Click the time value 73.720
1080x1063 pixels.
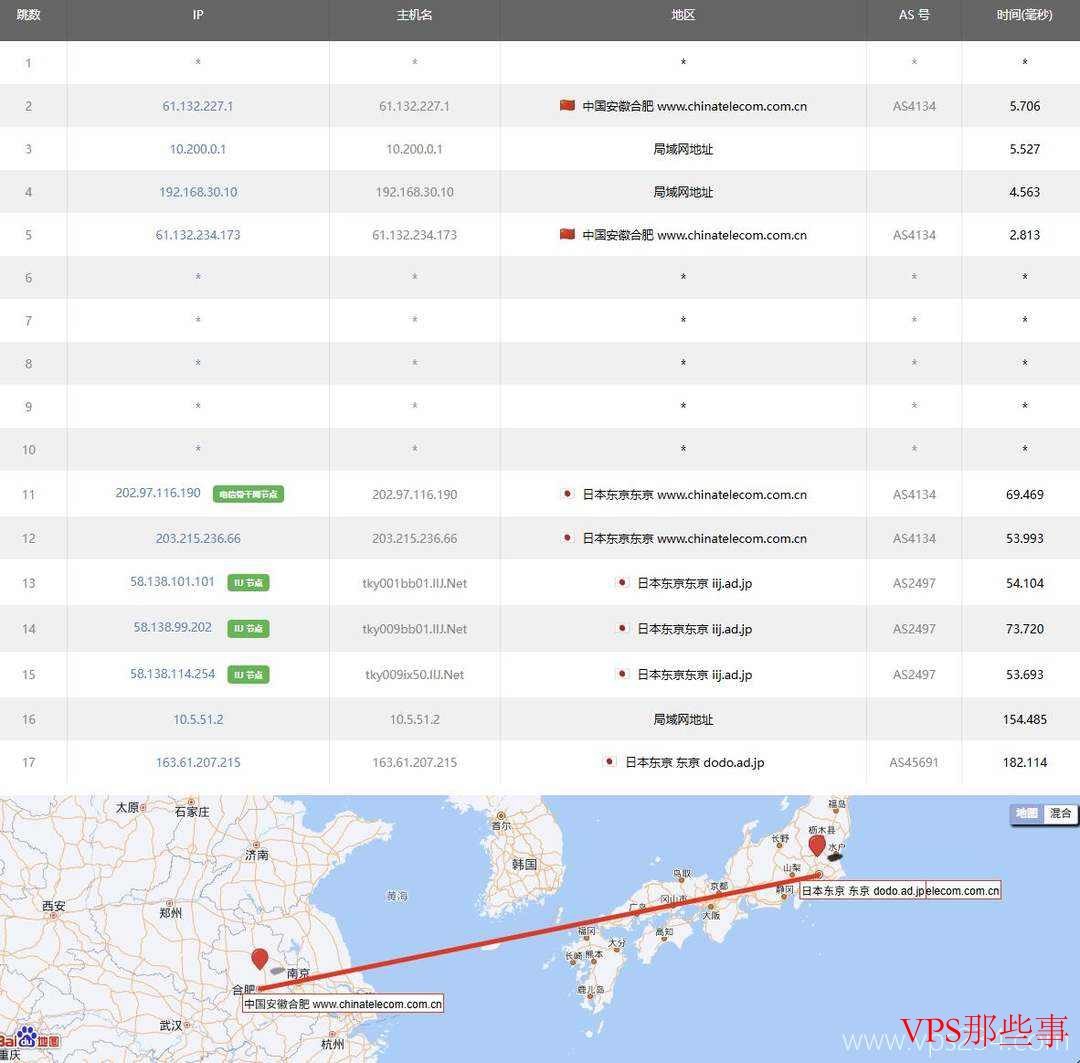tap(1024, 629)
